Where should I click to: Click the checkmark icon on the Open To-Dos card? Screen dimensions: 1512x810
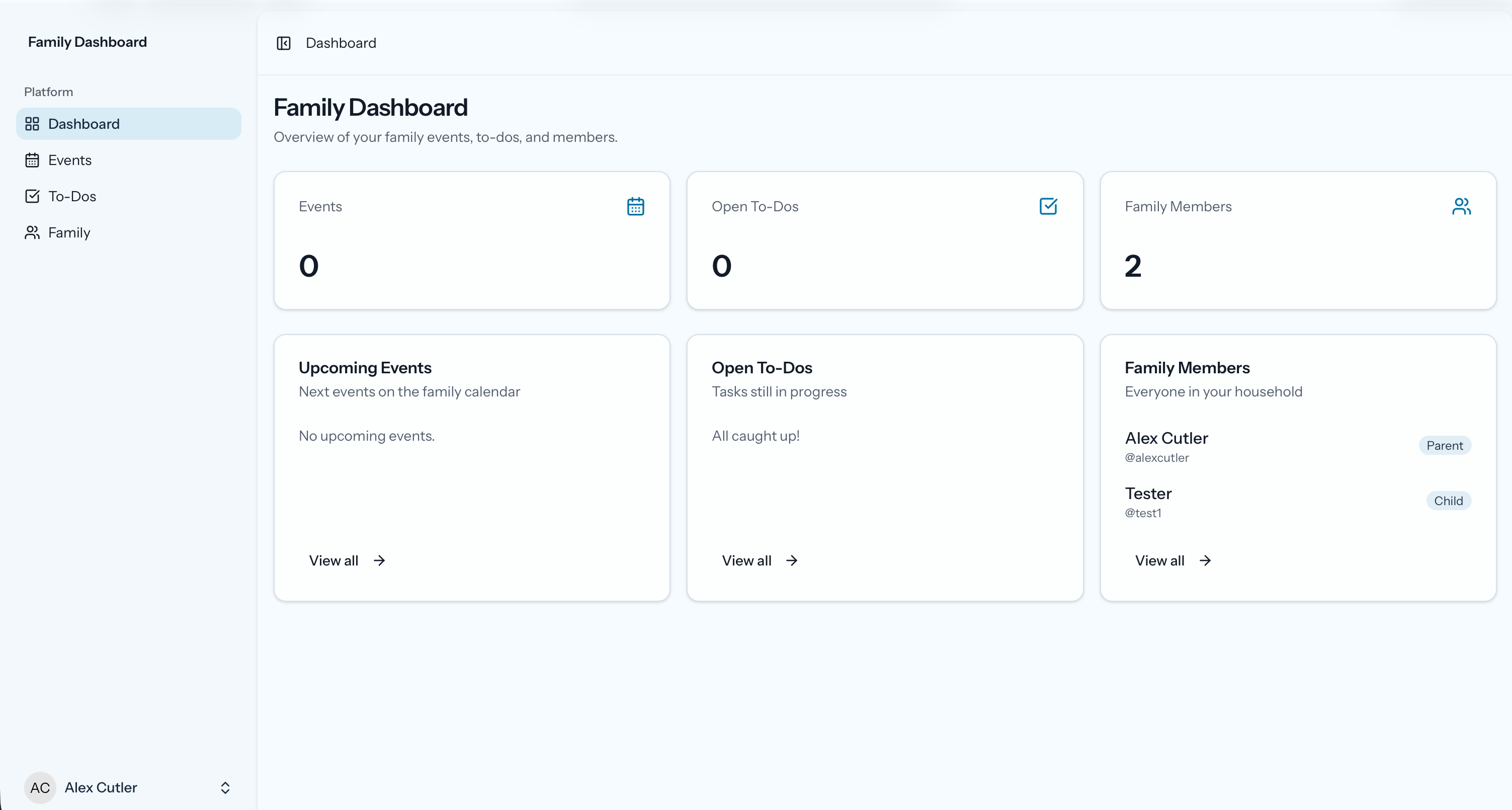pos(1048,207)
